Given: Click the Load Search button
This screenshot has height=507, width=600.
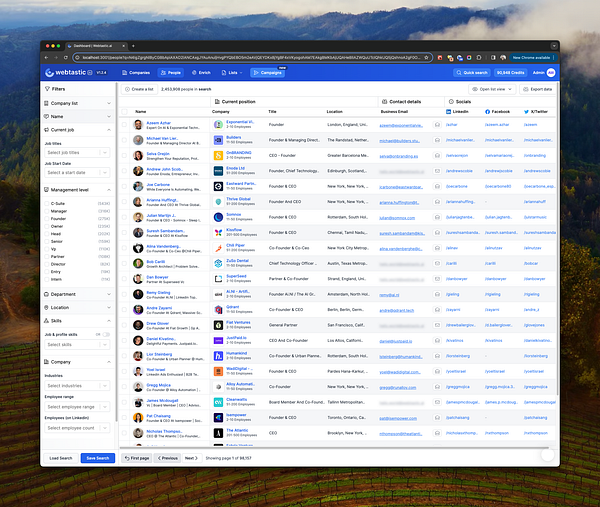Looking at the screenshot, I should 61,458.
